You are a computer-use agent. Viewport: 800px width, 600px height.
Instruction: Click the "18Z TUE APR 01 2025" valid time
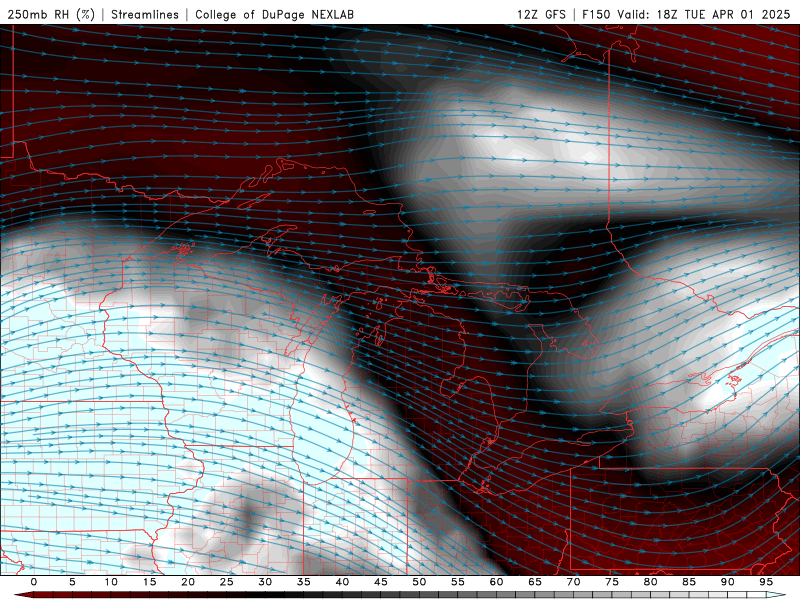(x=723, y=14)
